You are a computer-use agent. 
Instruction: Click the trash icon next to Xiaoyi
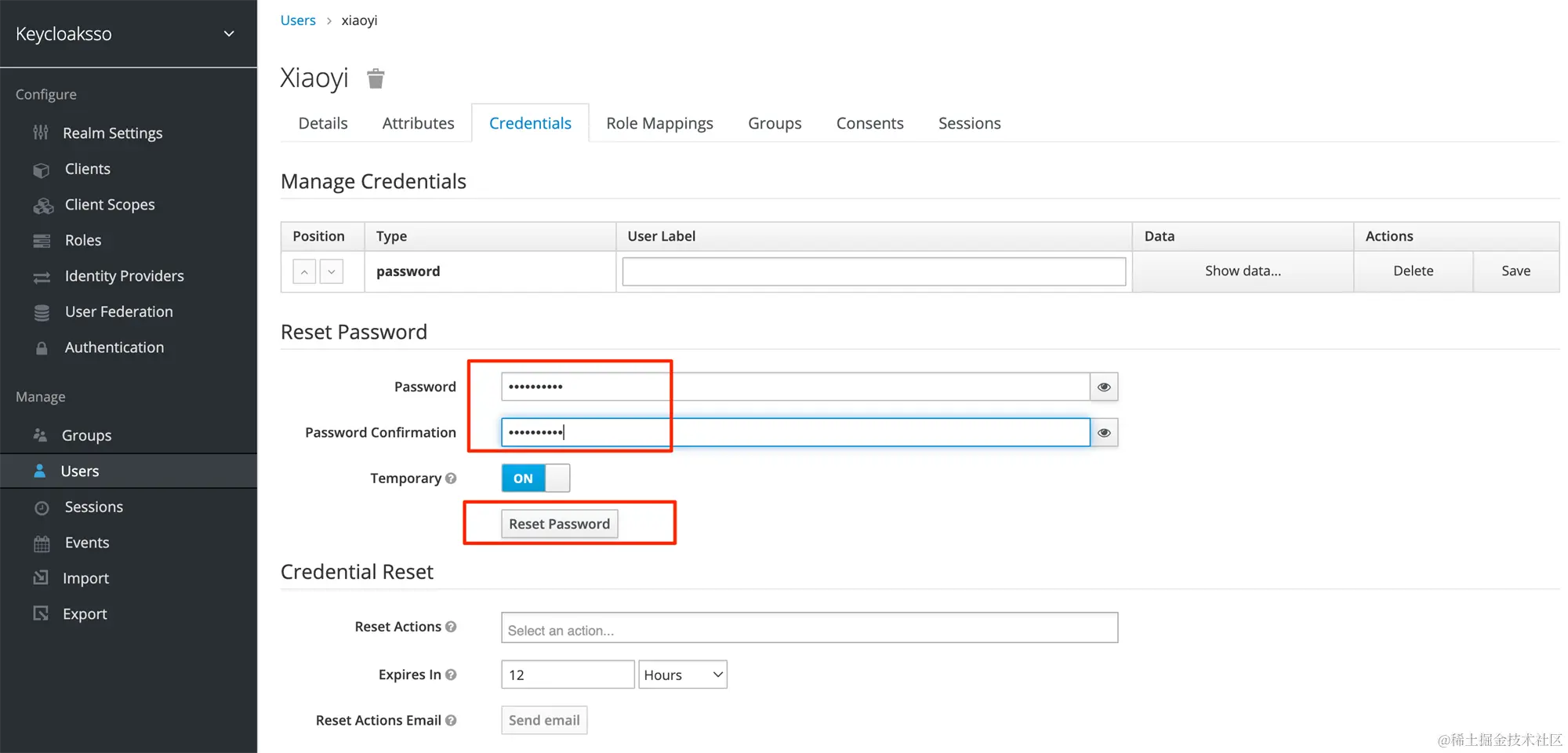pos(376,78)
